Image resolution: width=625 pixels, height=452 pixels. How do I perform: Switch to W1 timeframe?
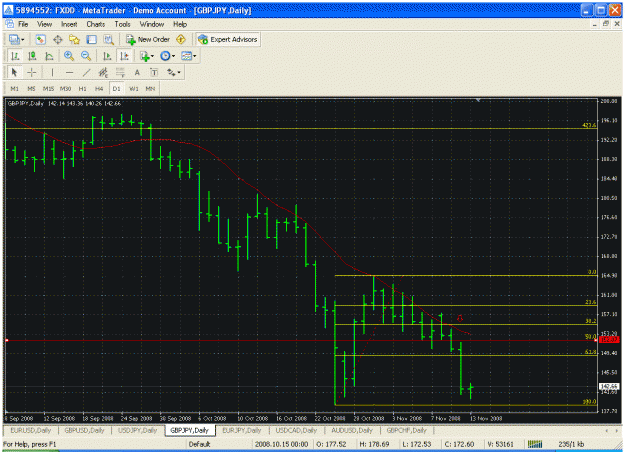click(134, 89)
